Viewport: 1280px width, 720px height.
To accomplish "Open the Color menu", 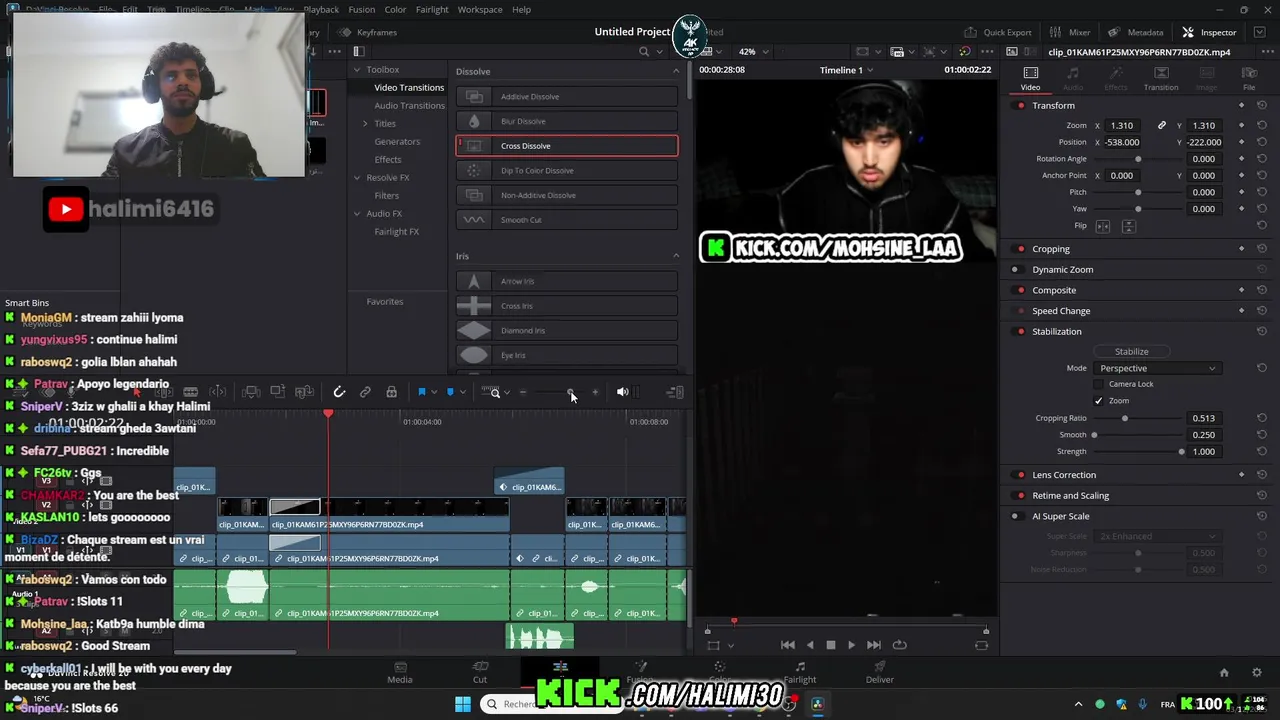I will (396, 9).
